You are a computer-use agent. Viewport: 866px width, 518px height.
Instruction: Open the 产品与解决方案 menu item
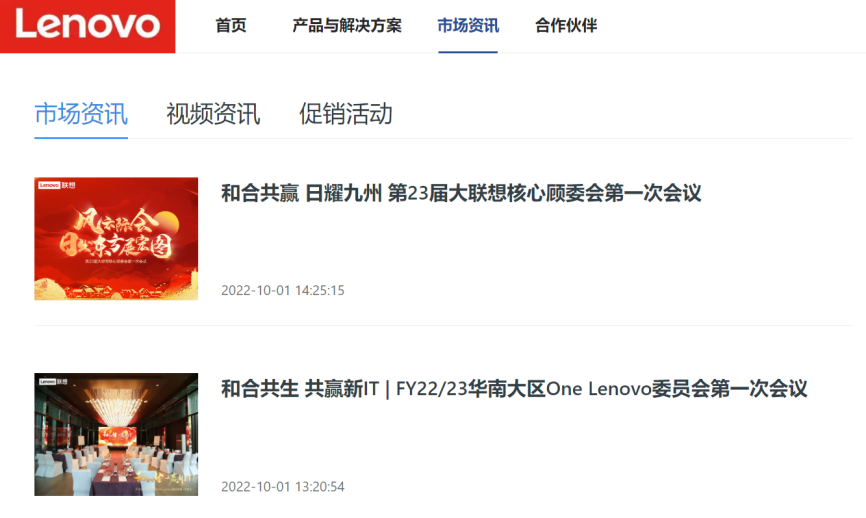pyautogui.click(x=347, y=25)
